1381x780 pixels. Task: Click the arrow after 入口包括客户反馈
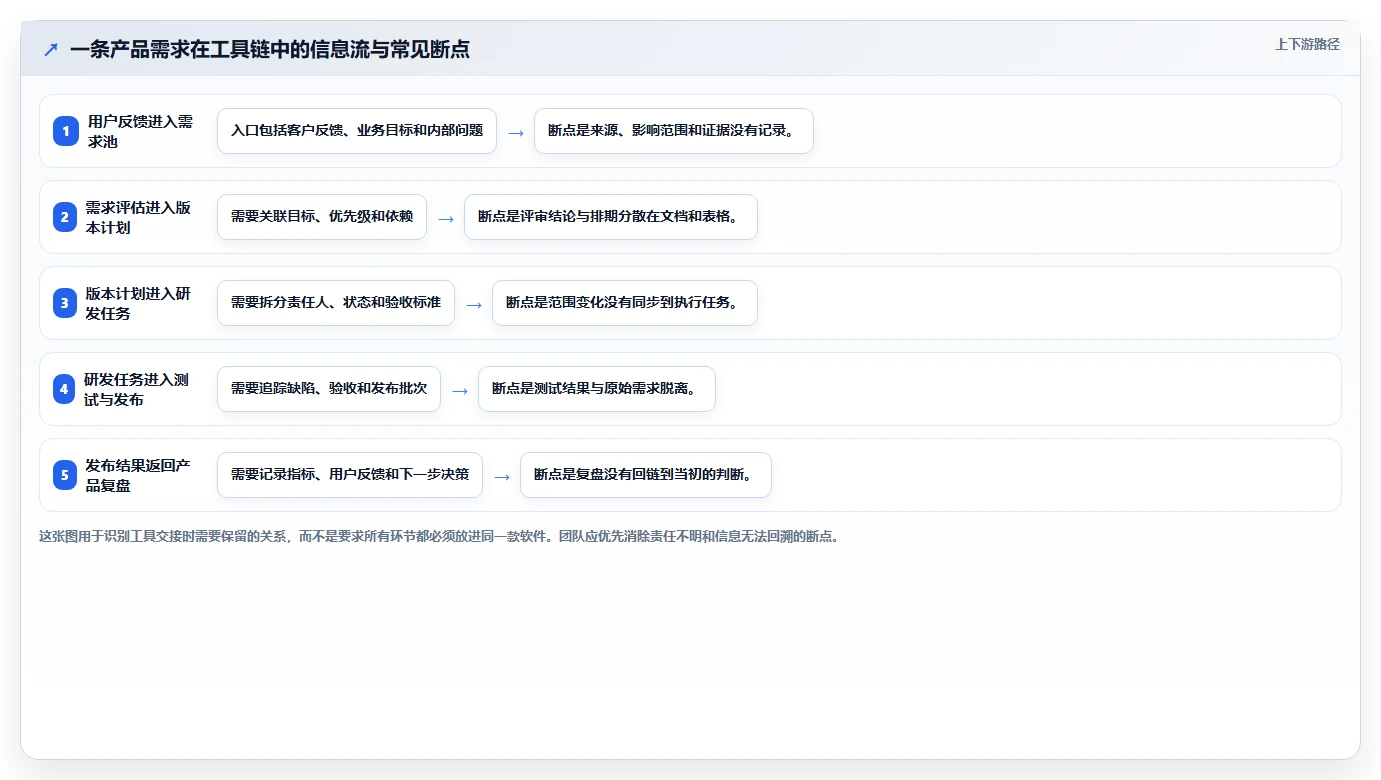(x=516, y=132)
